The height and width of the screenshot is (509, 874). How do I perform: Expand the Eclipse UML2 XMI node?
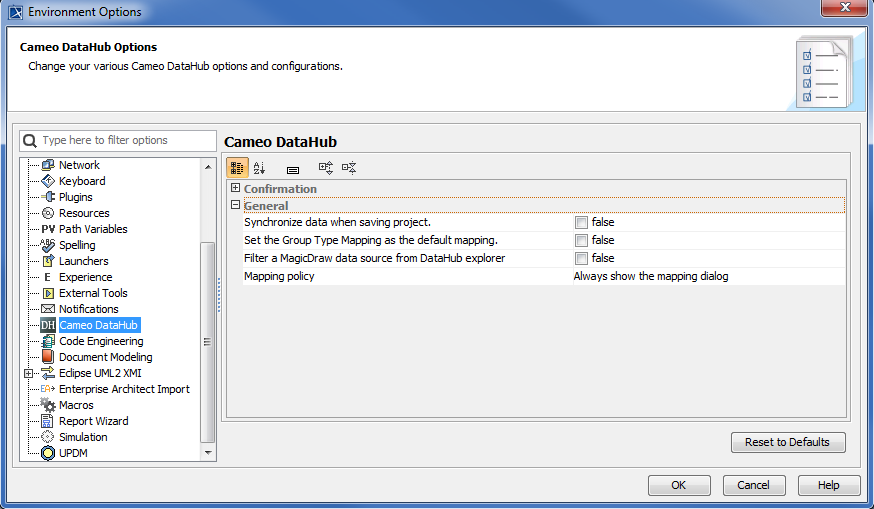coord(28,374)
